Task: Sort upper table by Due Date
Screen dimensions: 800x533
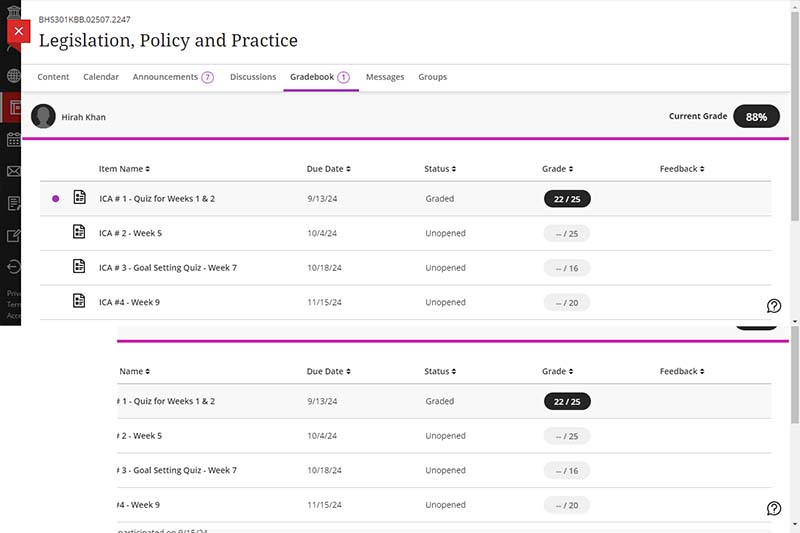Action: click(x=328, y=169)
